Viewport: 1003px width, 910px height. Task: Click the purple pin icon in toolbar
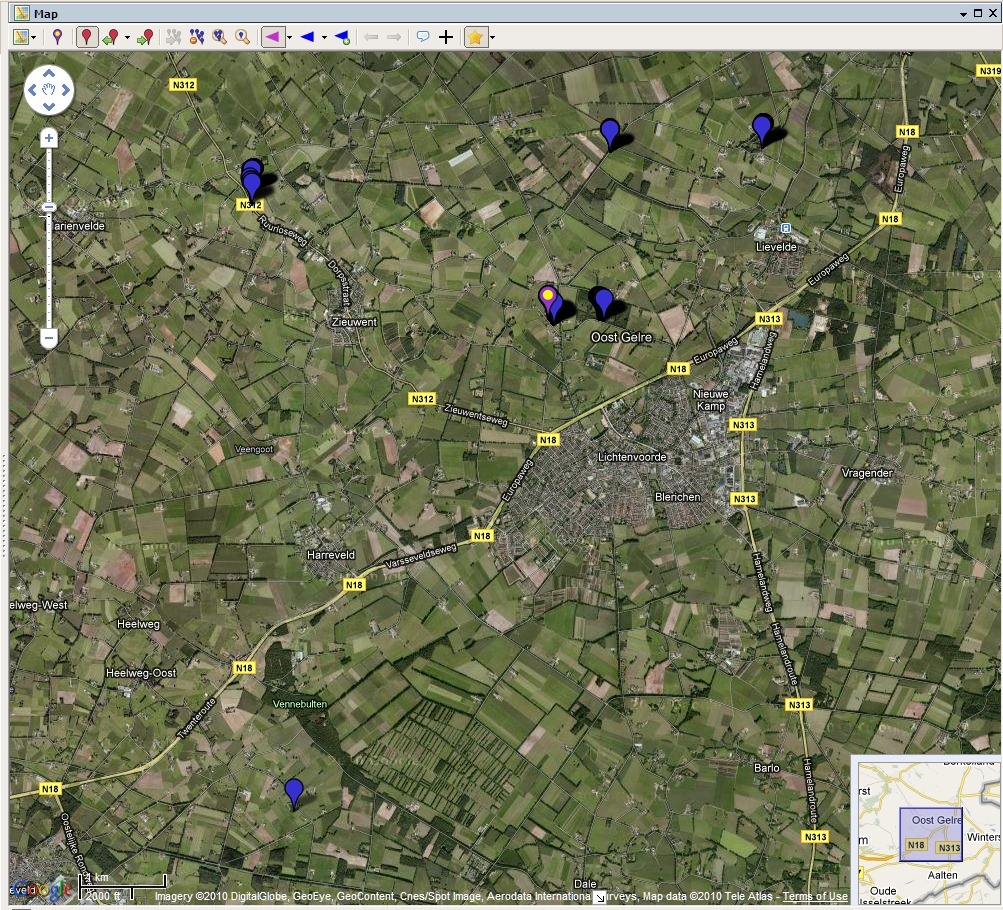point(58,37)
